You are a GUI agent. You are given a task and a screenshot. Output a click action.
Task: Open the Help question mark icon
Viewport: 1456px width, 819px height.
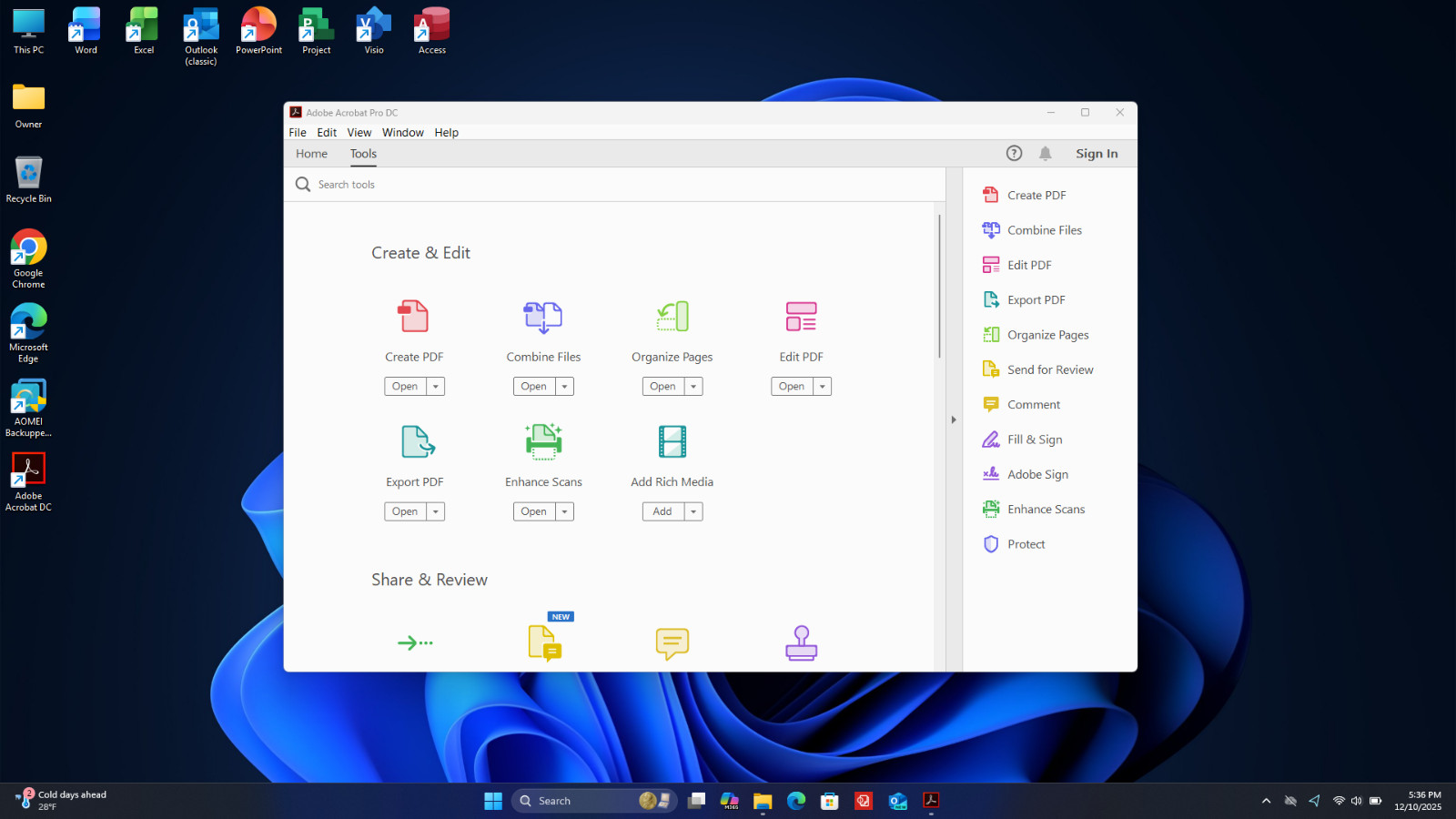(1014, 154)
